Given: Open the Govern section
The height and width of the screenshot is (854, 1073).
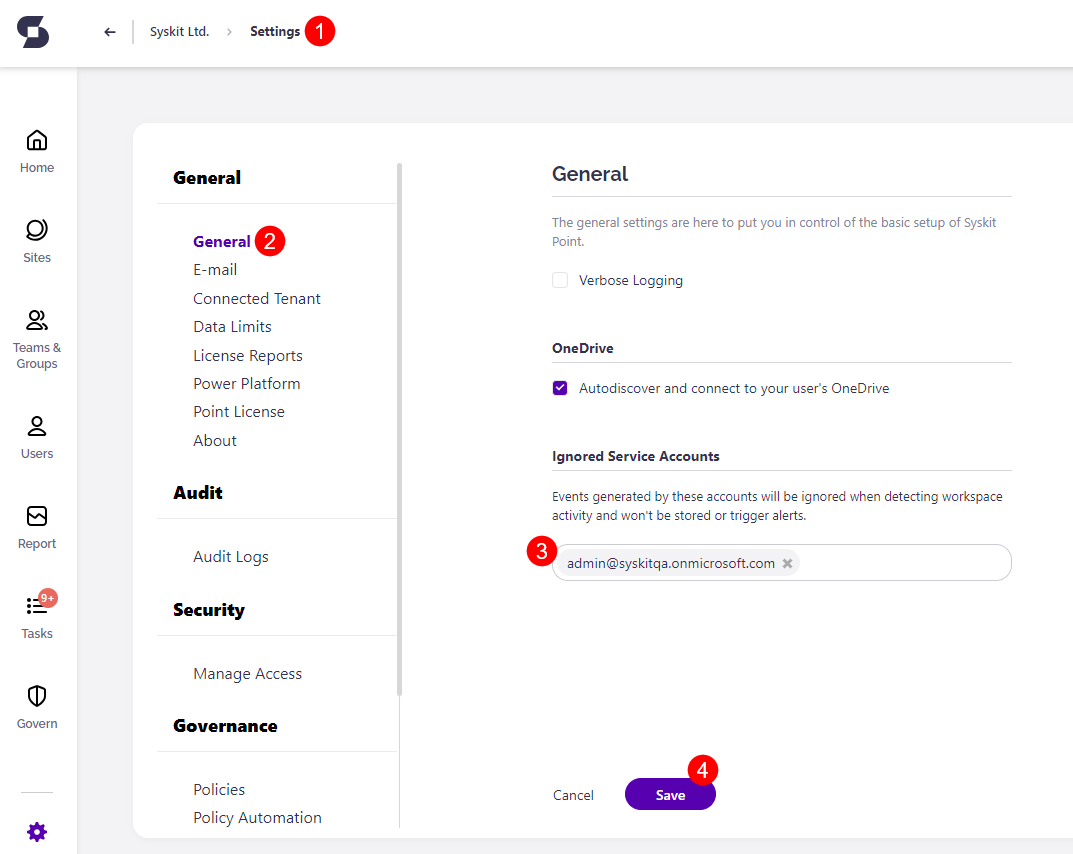Looking at the screenshot, I should click(x=36, y=703).
